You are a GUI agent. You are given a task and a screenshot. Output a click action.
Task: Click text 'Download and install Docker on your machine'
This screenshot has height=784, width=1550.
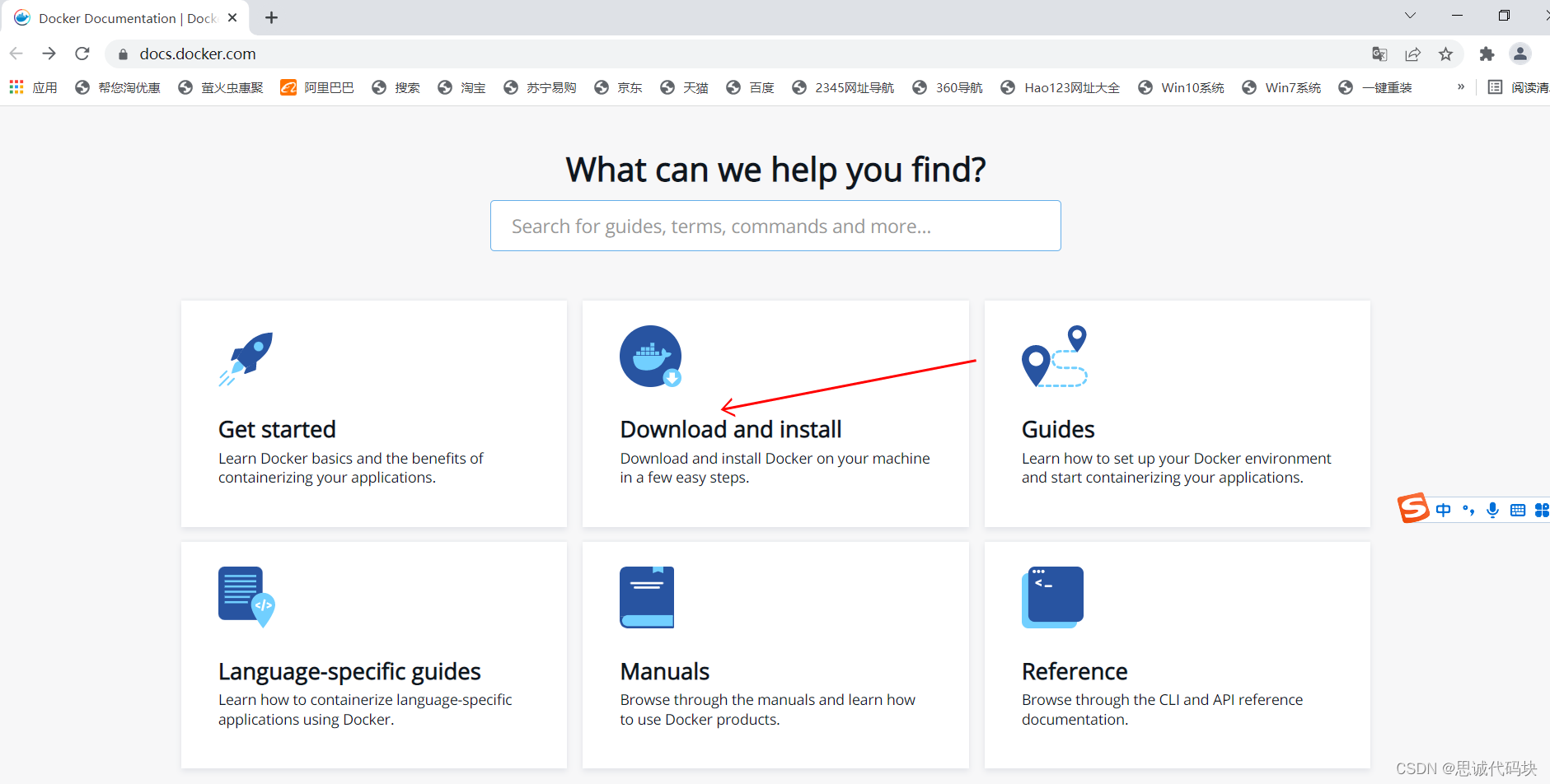(775, 458)
